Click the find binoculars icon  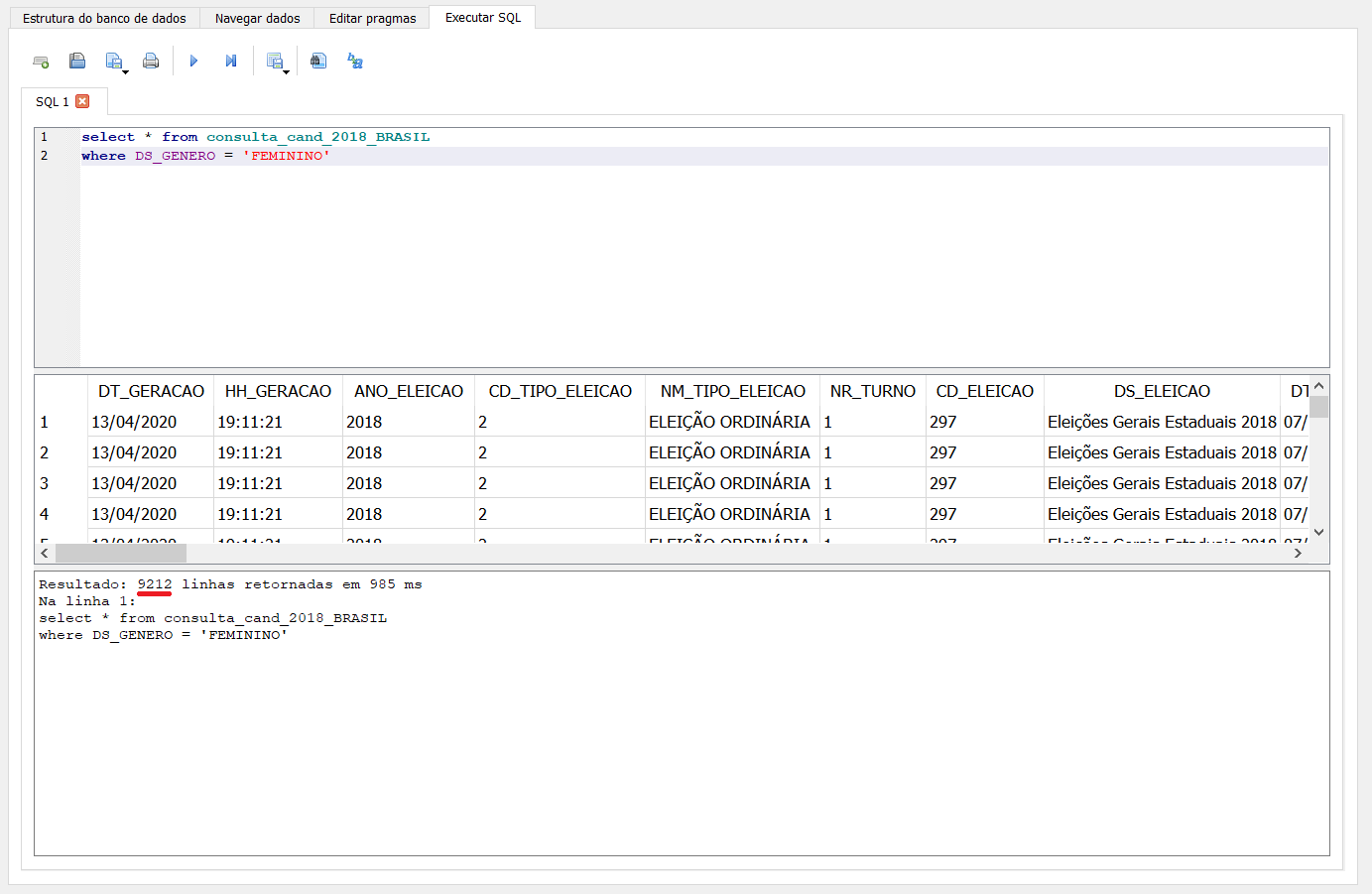(x=317, y=62)
